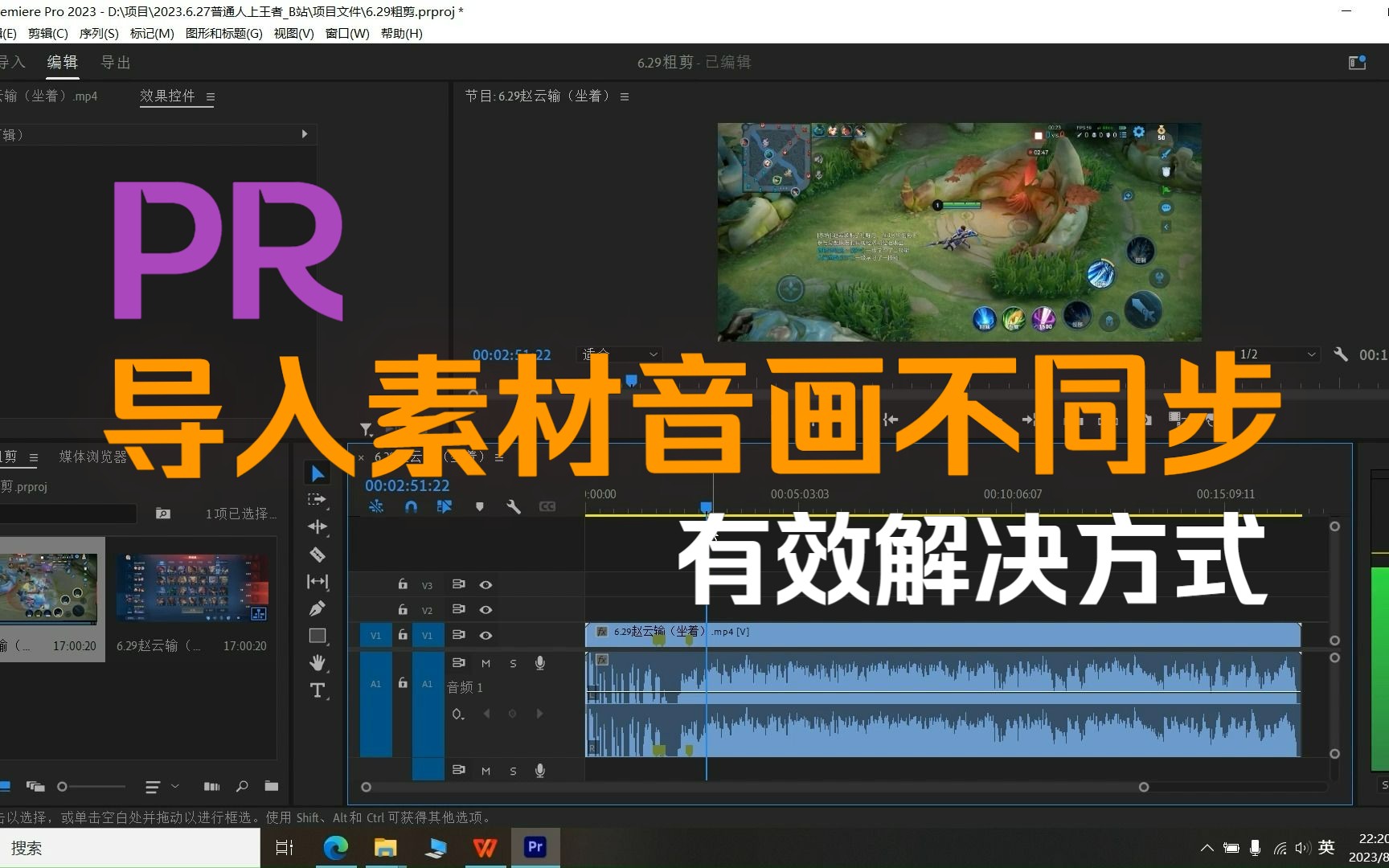Screen dimensions: 1389x868
Task: Click the timeline playhead marker
Action: click(x=706, y=506)
